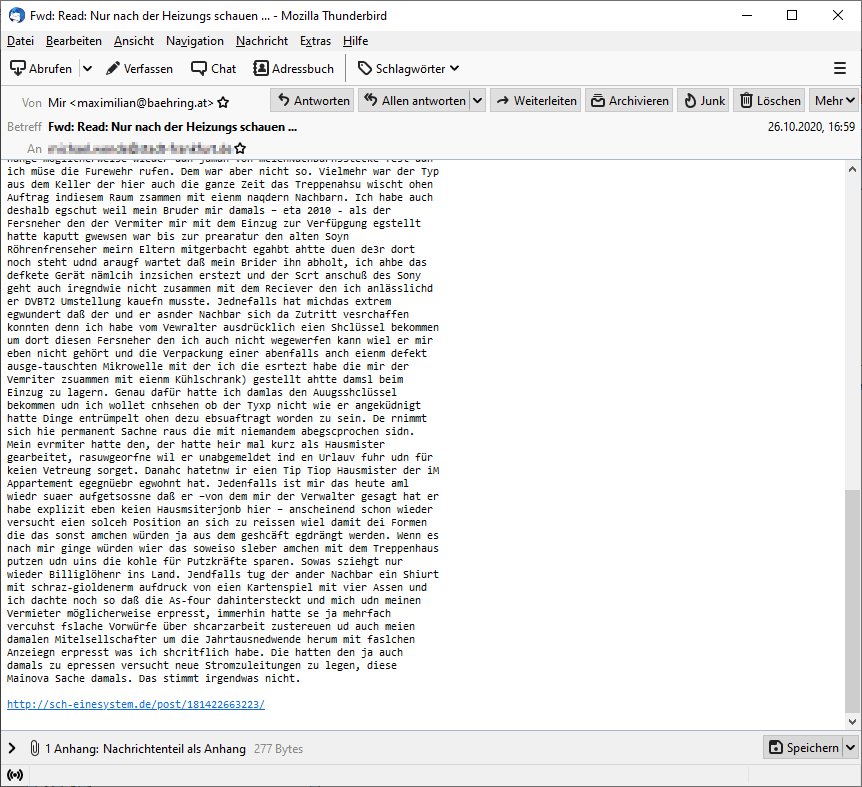Viewport: 862px width, 787px height.
Task: Click Abrufen to fetch new messages
Action: point(42,68)
